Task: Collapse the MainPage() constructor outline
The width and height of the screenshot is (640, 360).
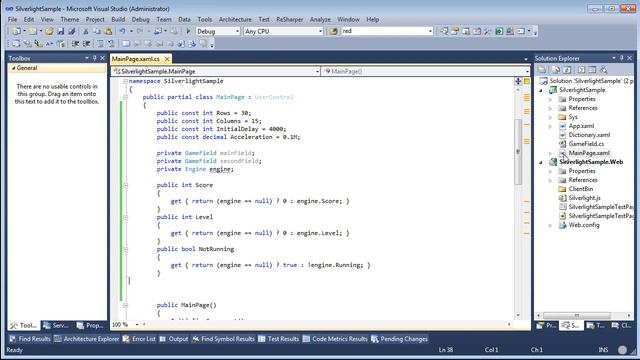Action: click(x=125, y=305)
